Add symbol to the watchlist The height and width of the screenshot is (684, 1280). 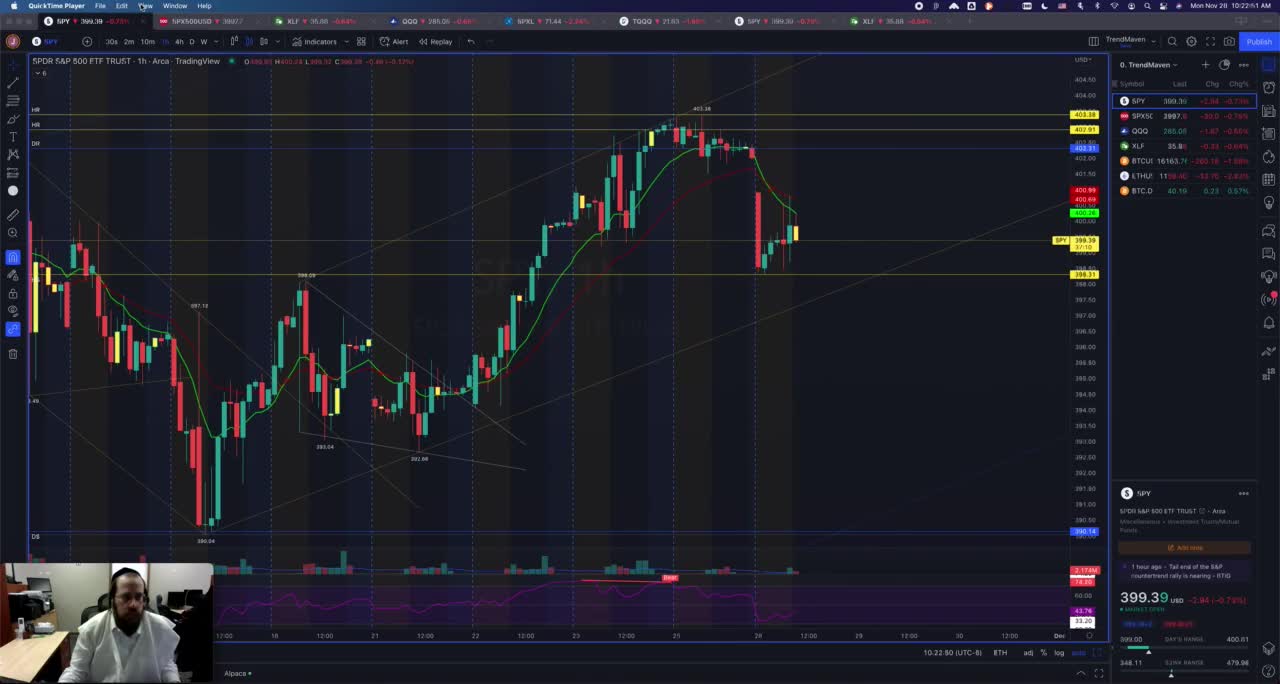point(1205,65)
